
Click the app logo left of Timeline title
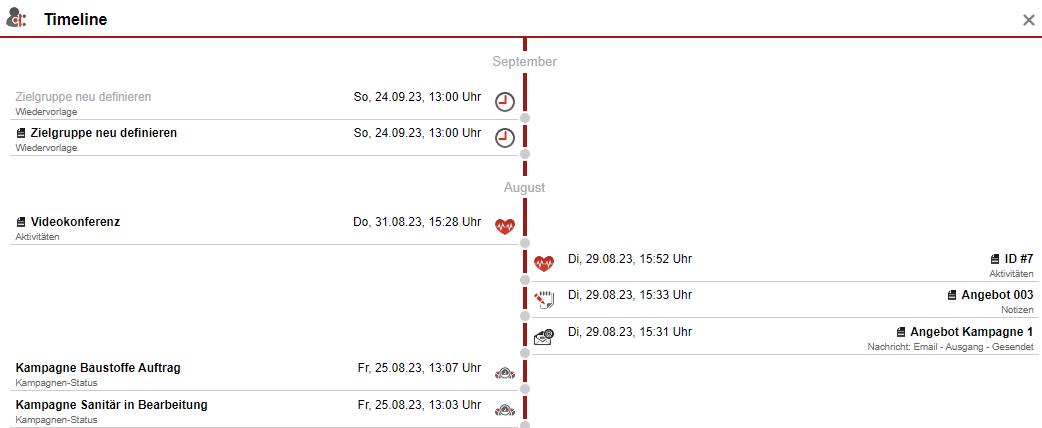click(17, 19)
